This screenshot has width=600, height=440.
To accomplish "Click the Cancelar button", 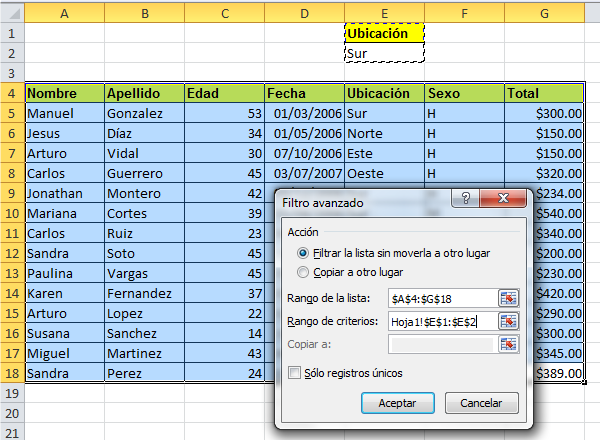I will point(481,403).
